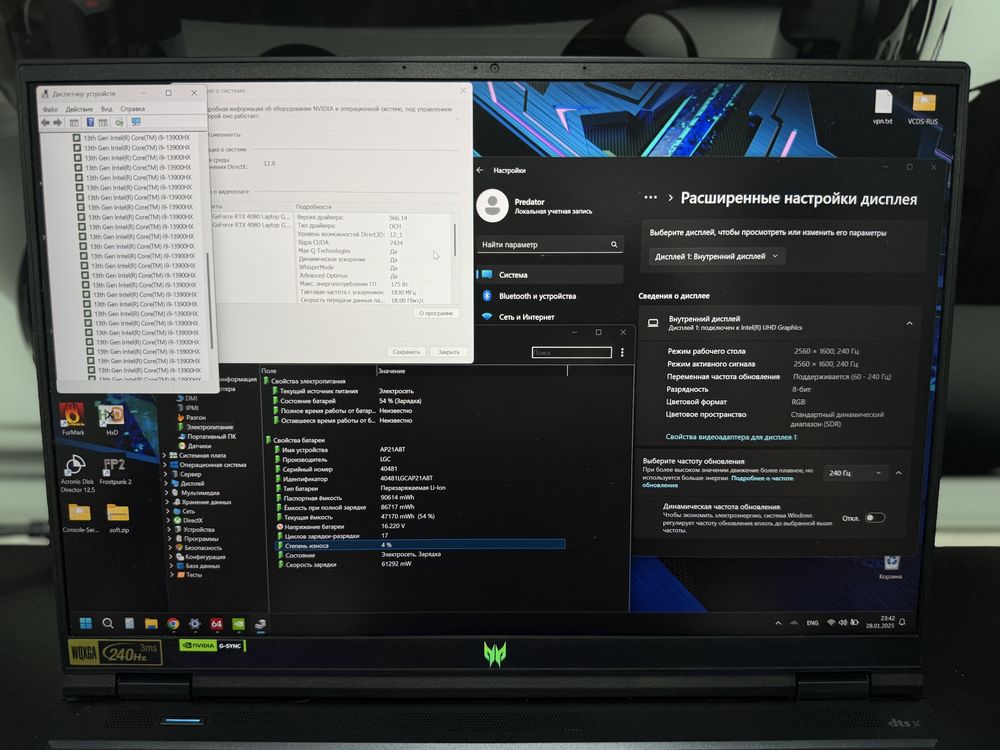Click Wi-Fi icon in system tray
The height and width of the screenshot is (750, 1000).
pos(830,622)
